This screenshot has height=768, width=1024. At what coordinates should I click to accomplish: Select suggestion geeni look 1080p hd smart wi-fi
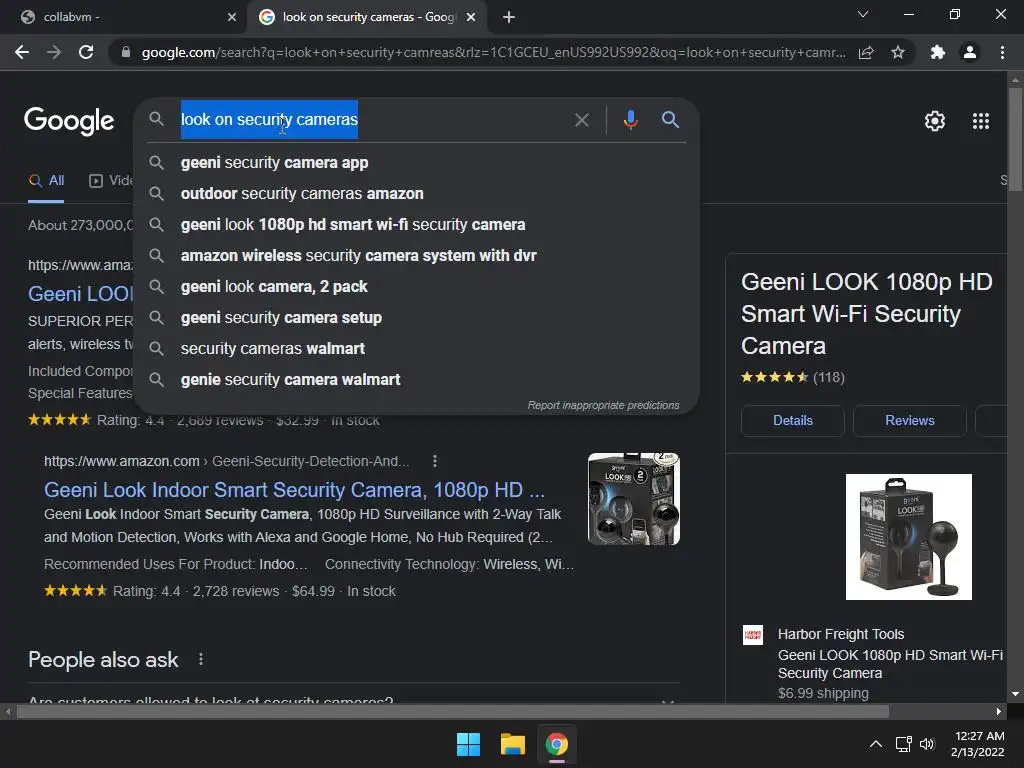point(416,225)
